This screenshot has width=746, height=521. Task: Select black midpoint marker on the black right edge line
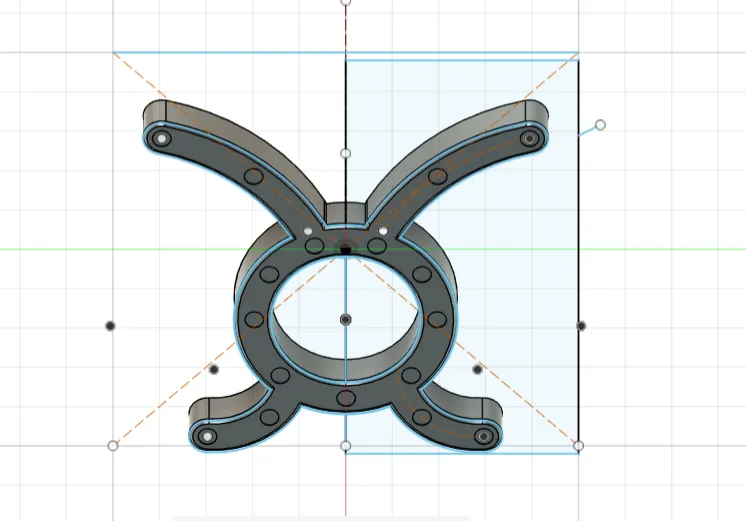pos(581,326)
